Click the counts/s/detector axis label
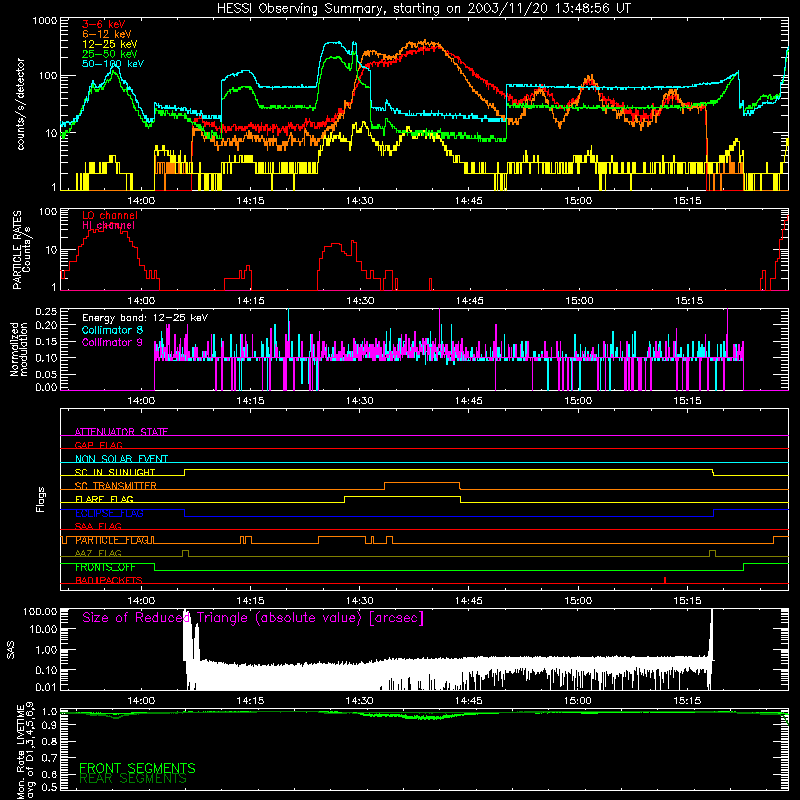 (x=20, y=104)
